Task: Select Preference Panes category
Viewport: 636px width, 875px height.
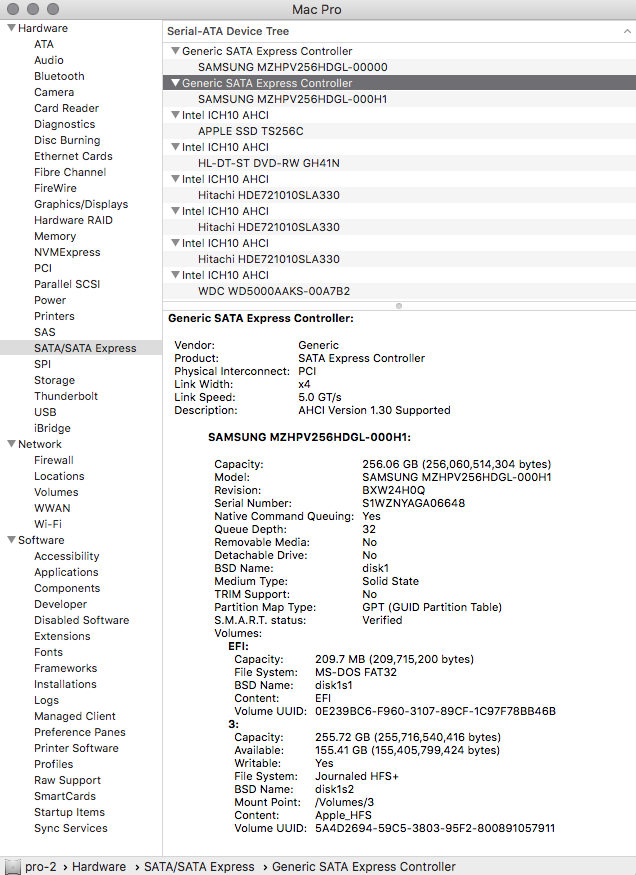Action: (80, 732)
